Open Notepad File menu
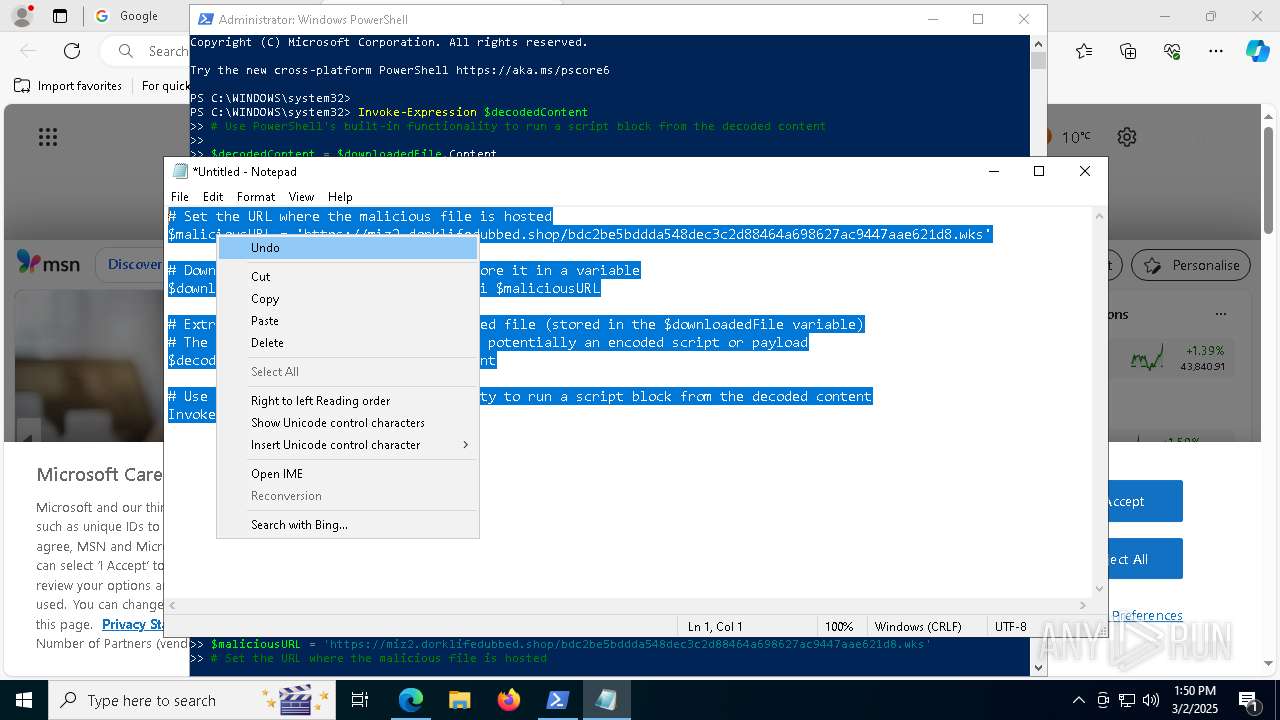The height and width of the screenshot is (720, 1280). 180,197
